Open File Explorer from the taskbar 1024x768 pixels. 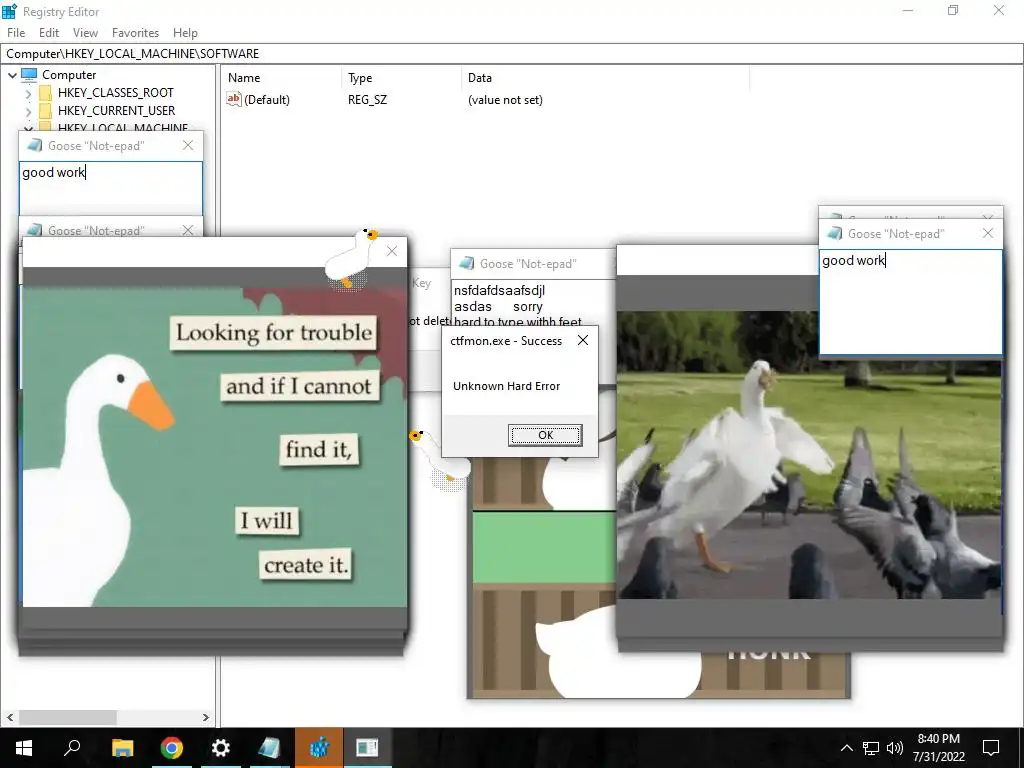click(122, 748)
